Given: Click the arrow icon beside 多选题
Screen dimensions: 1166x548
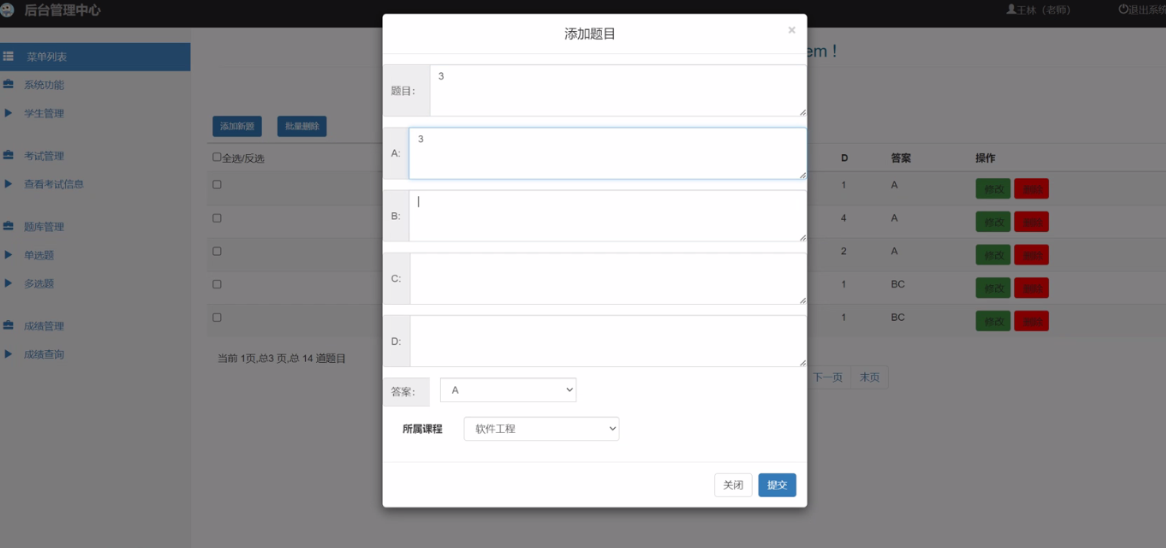Looking at the screenshot, I should click(x=8, y=283).
